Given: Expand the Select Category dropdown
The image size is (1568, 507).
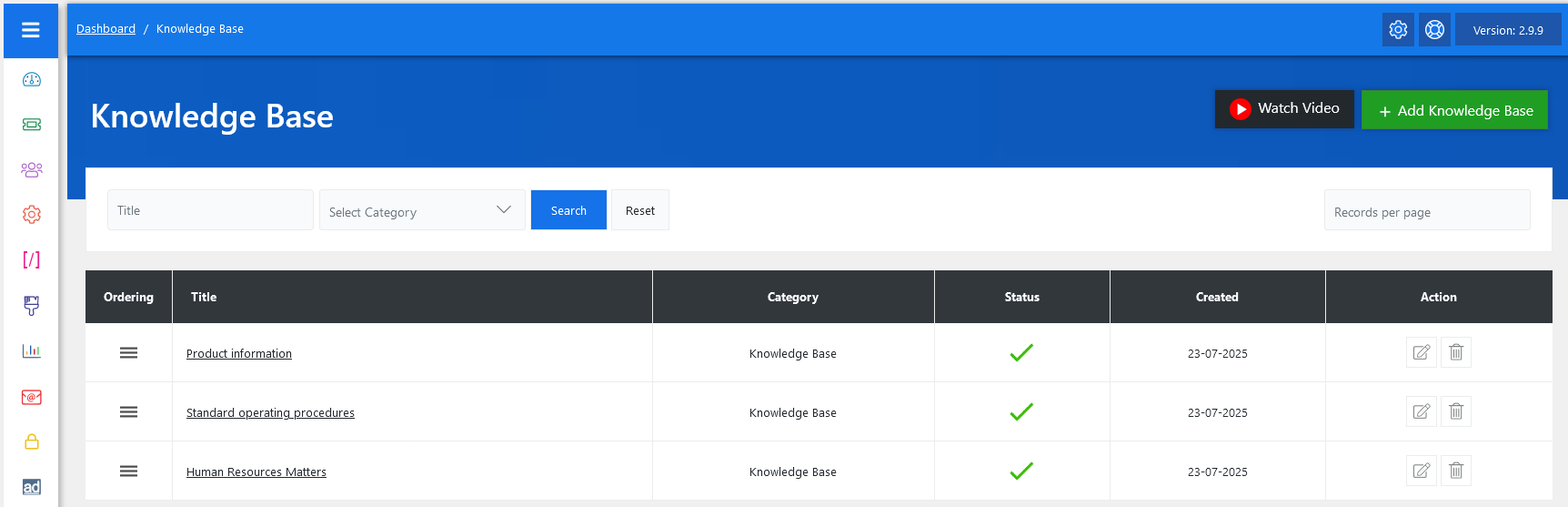Looking at the screenshot, I should [422, 210].
